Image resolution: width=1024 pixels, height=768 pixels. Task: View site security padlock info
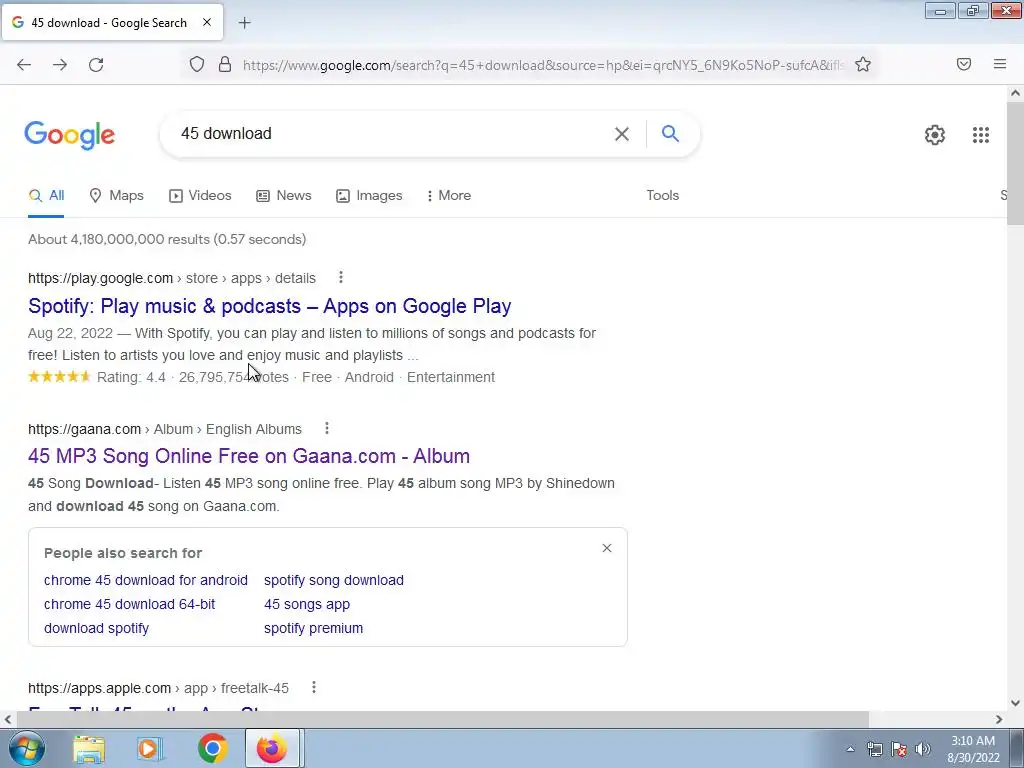(x=225, y=64)
